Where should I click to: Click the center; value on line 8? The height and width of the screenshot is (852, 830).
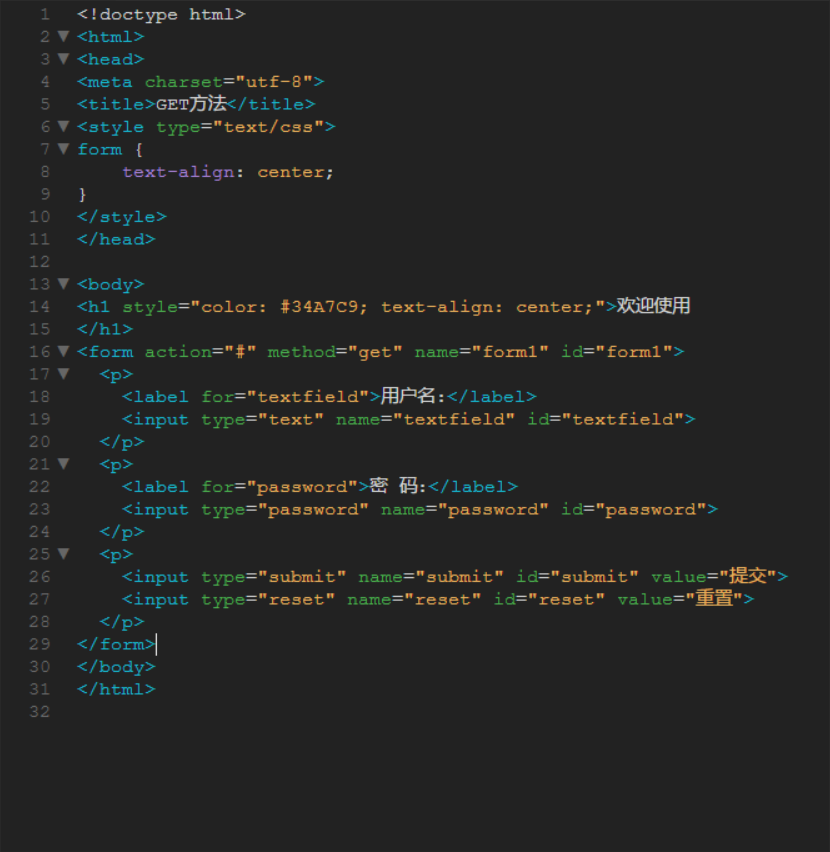coord(295,172)
